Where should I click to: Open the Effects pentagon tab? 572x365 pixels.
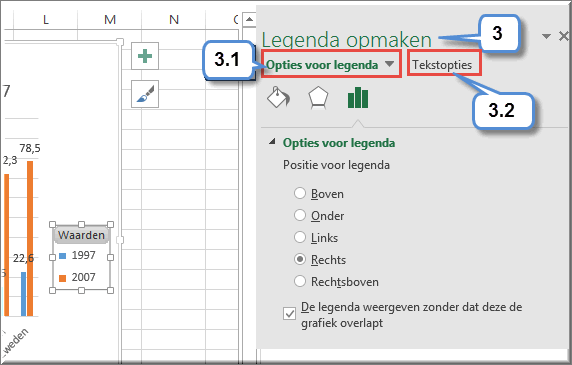(x=318, y=98)
